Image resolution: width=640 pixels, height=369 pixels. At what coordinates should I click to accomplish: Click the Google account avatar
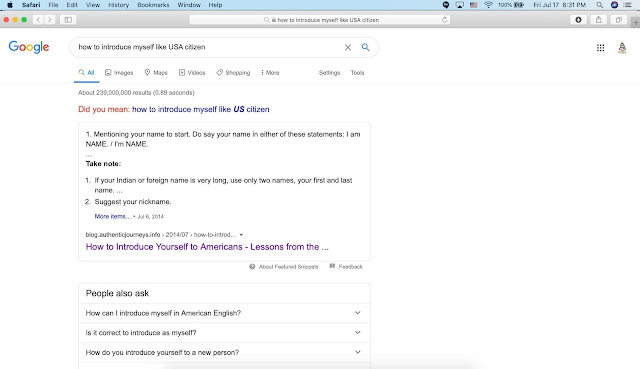pyautogui.click(x=622, y=48)
